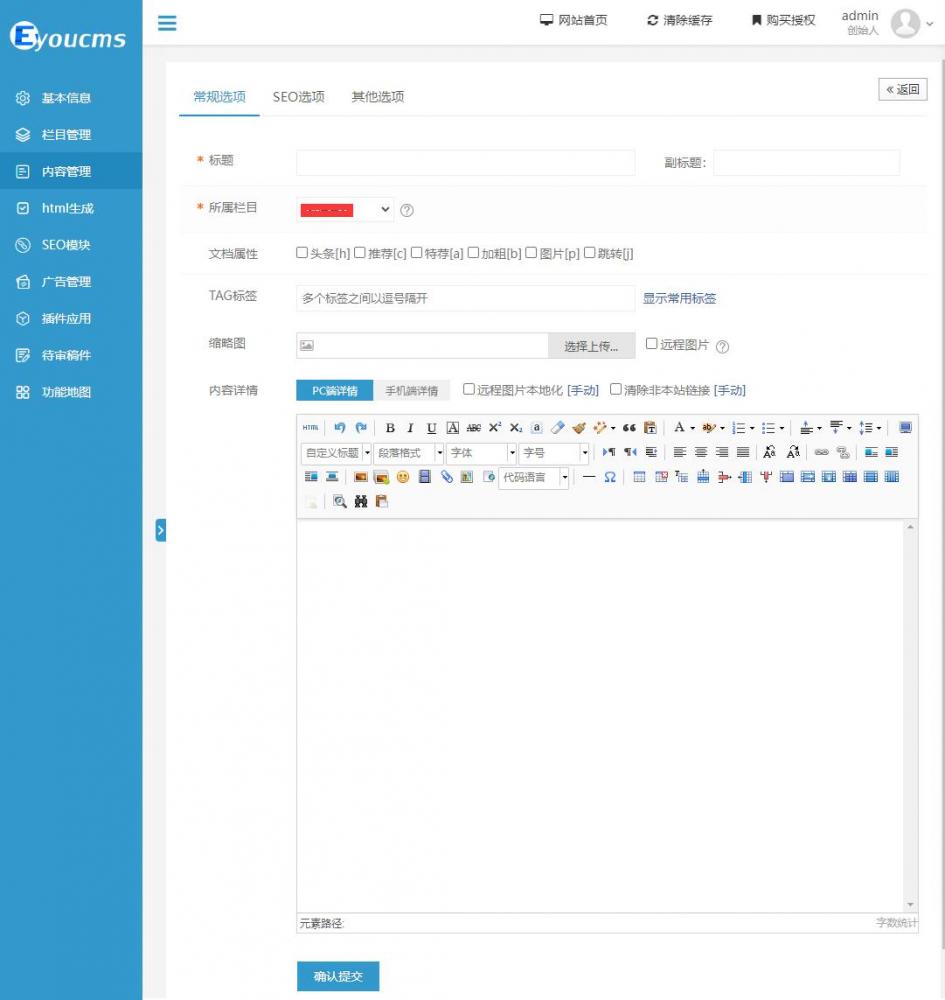Expand admin user menu arrow
This screenshot has height=1000, width=945.
930,24
